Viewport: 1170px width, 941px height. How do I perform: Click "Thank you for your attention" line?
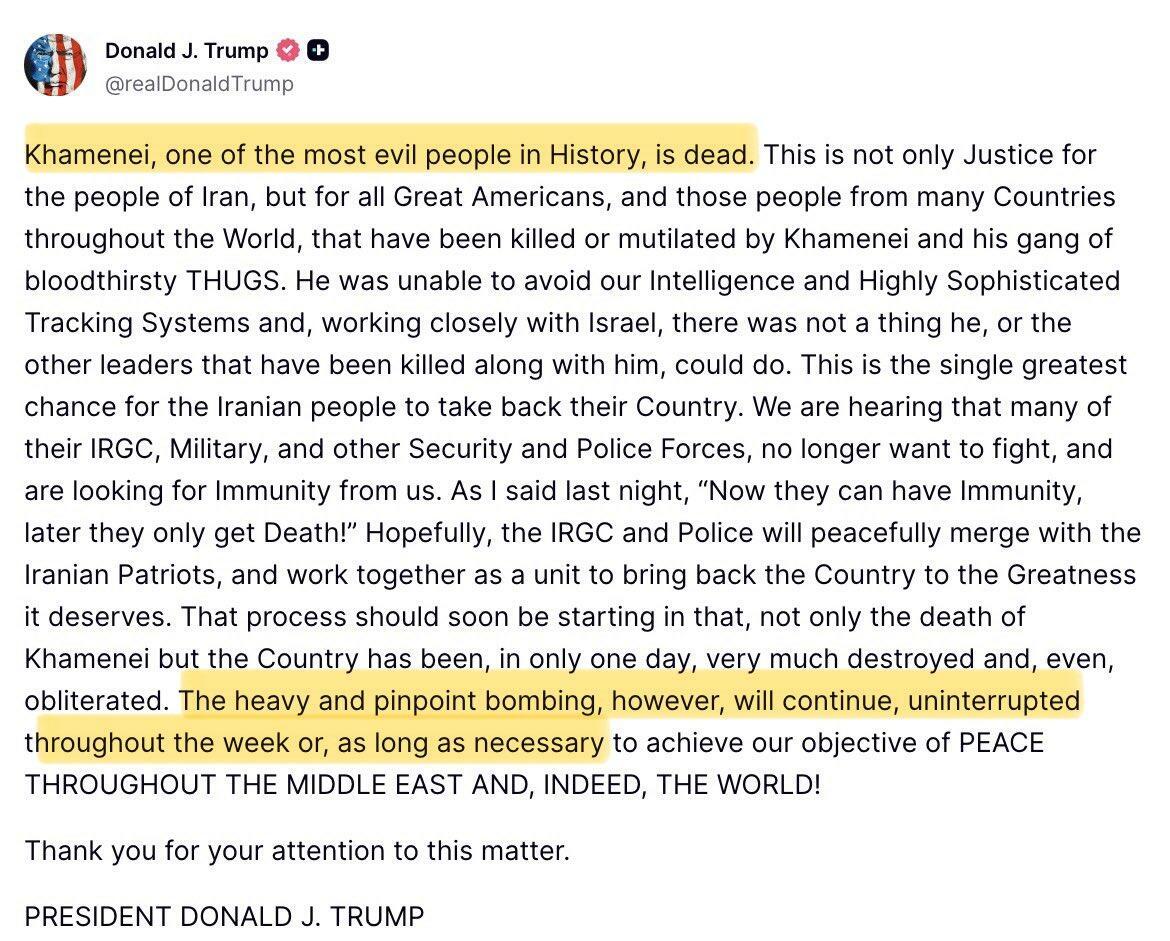click(297, 851)
